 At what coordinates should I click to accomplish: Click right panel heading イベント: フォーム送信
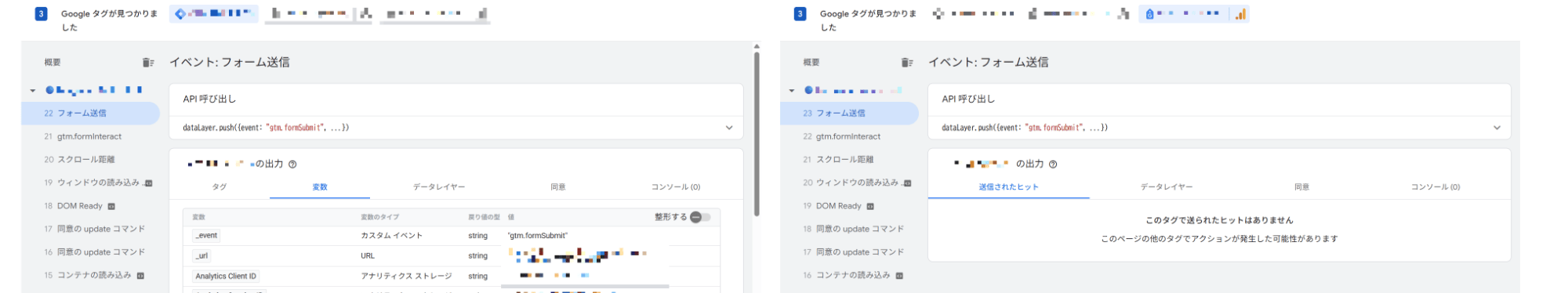[989, 63]
